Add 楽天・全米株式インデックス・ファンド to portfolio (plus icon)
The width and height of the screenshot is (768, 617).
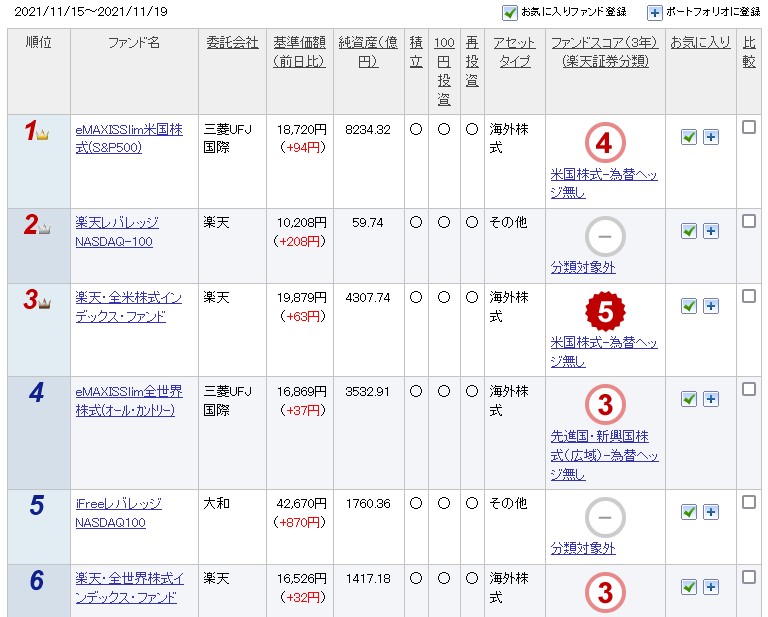point(711,306)
